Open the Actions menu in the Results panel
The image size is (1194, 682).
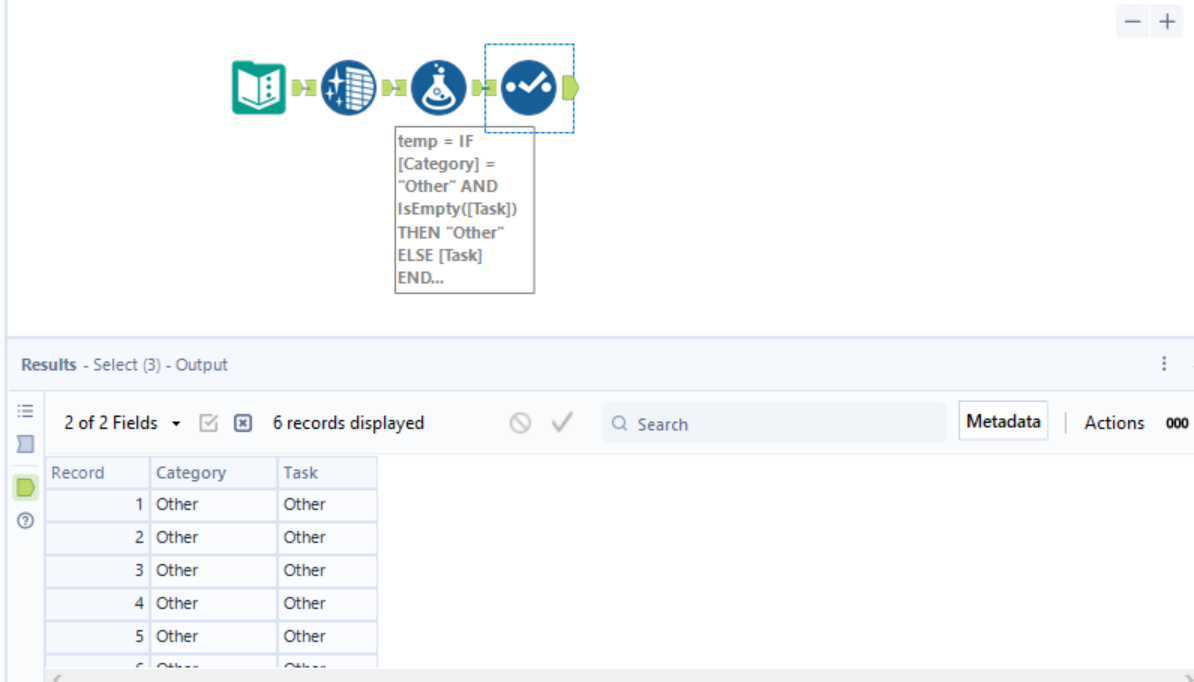coord(1114,422)
